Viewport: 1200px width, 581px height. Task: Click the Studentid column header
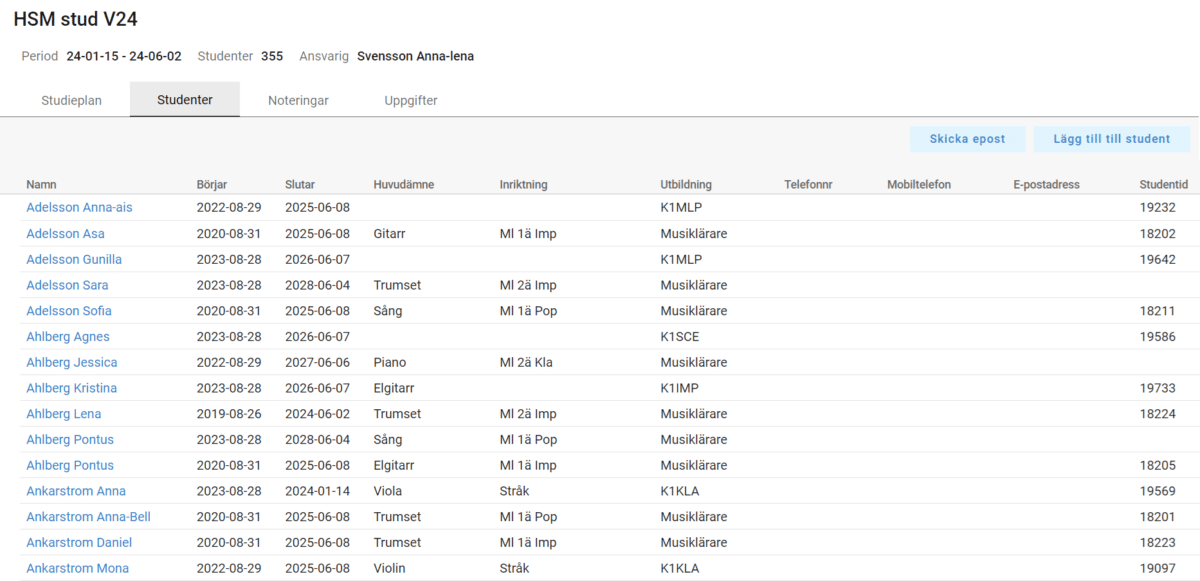1163,185
